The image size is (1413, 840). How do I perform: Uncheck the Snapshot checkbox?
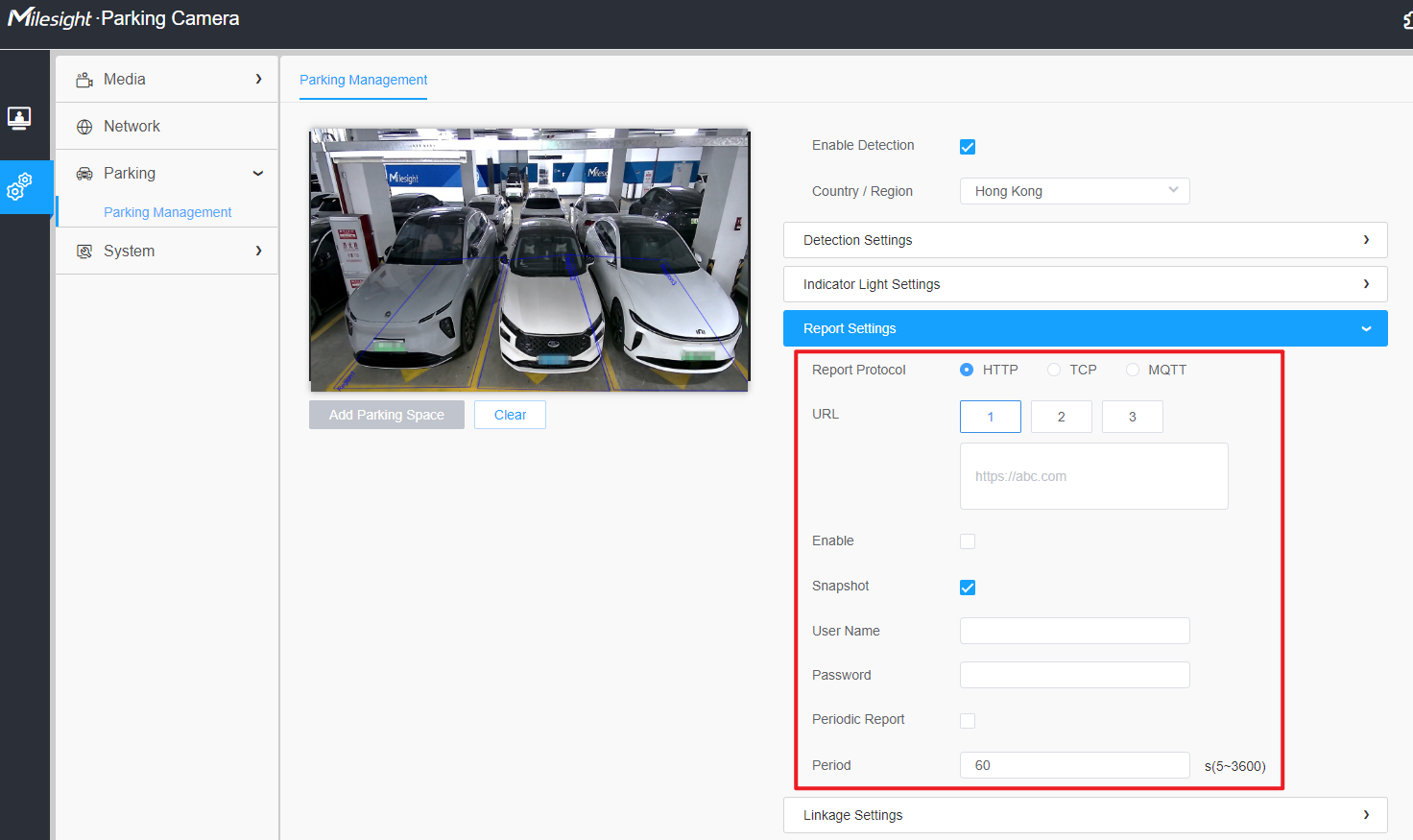coord(968,588)
